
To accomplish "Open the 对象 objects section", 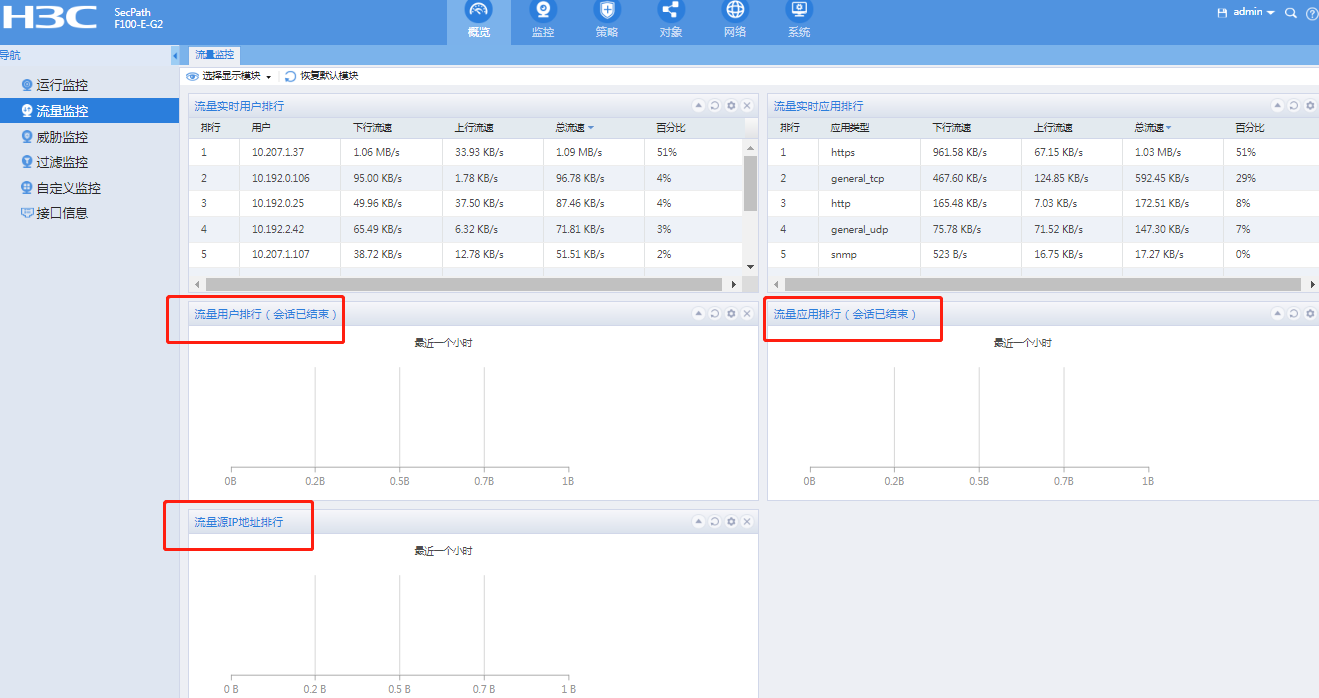I will click(671, 21).
